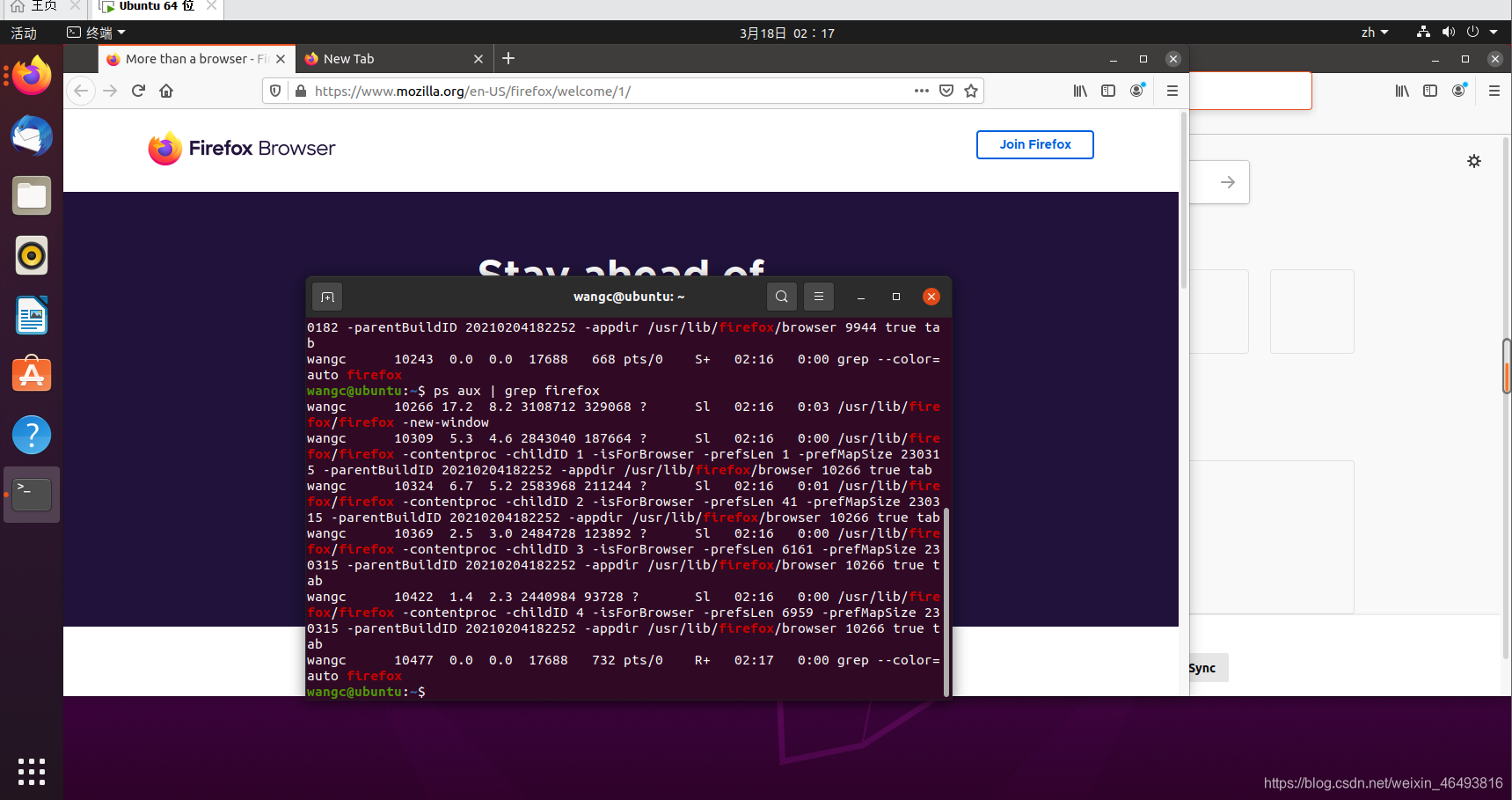Open a new browser tab with plus

point(508,59)
